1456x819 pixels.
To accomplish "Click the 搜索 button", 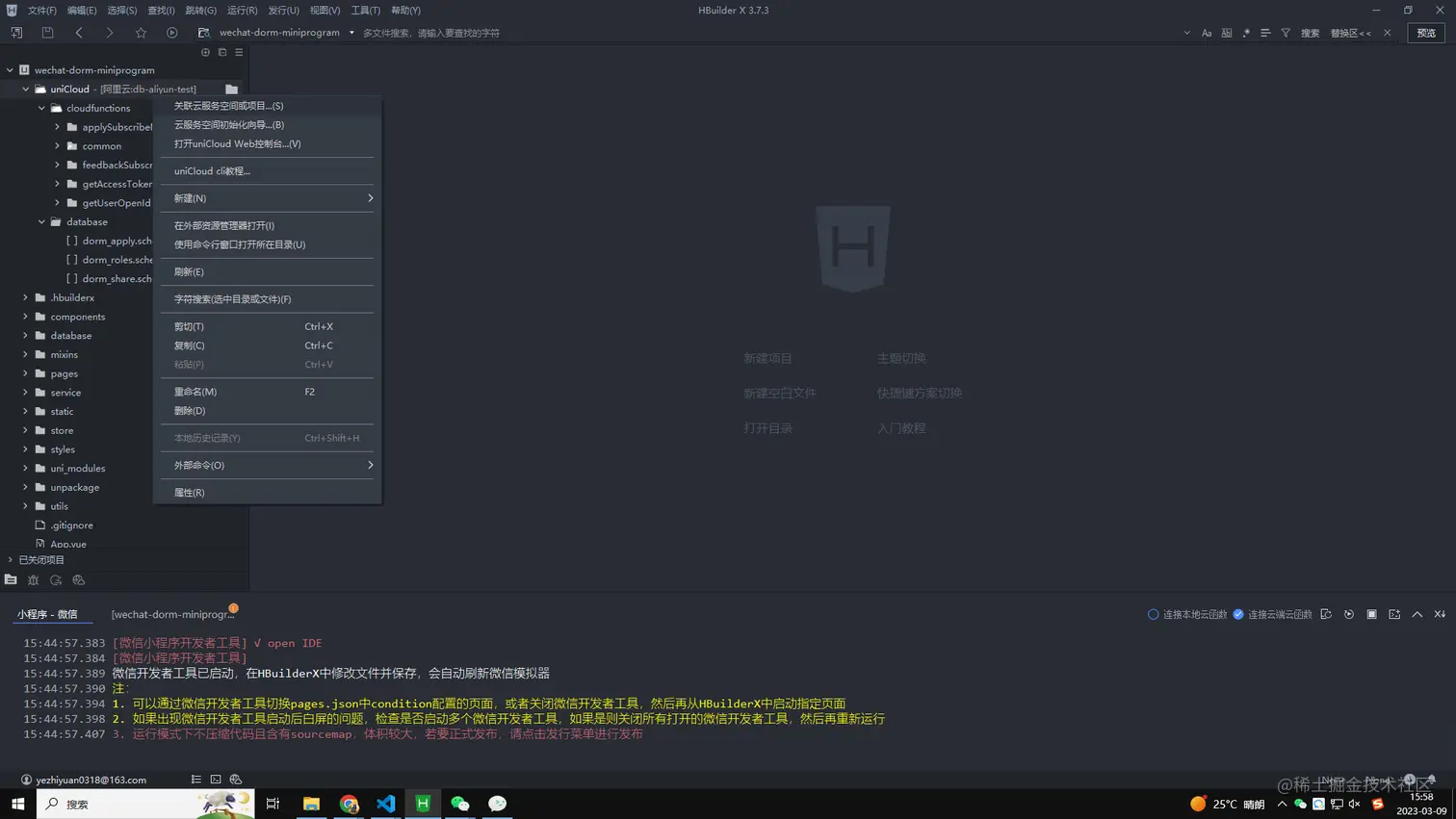I will (1311, 33).
